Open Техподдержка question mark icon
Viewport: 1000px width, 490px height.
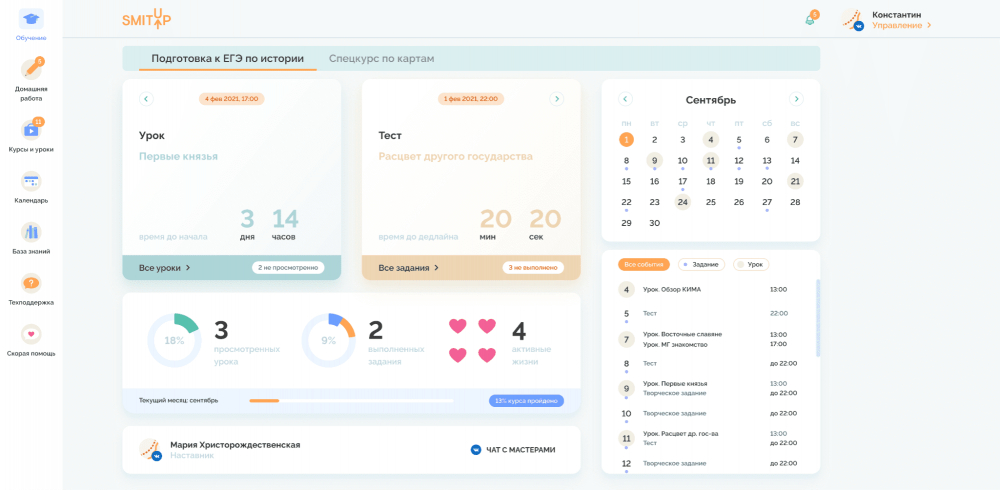pyautogui.click(x=31, y=283)
